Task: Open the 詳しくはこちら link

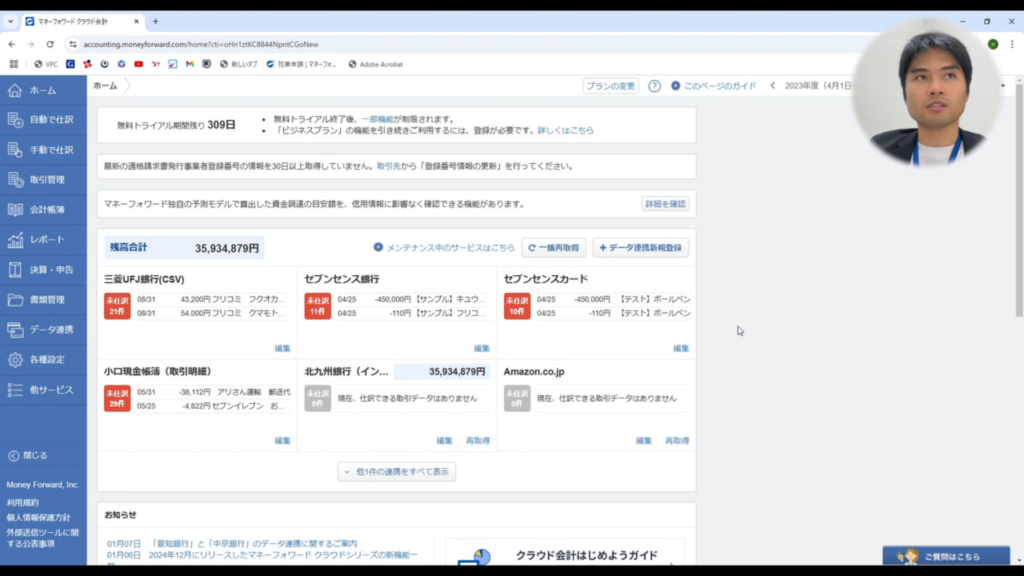Action: click(x=565, y=131)
